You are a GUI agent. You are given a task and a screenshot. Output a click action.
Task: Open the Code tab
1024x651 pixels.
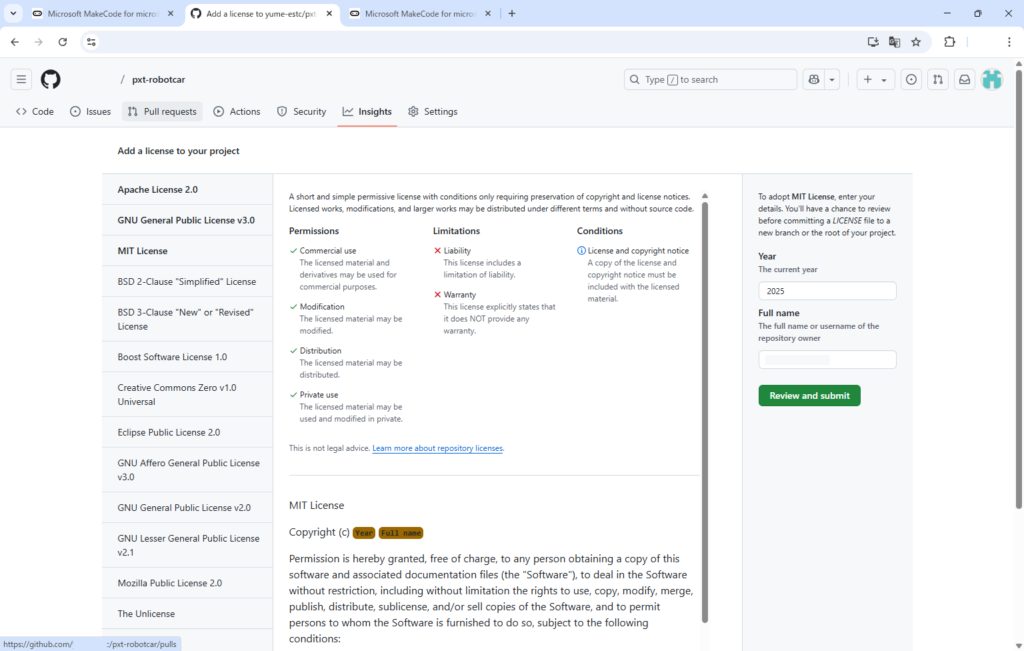tap(35, 112)
